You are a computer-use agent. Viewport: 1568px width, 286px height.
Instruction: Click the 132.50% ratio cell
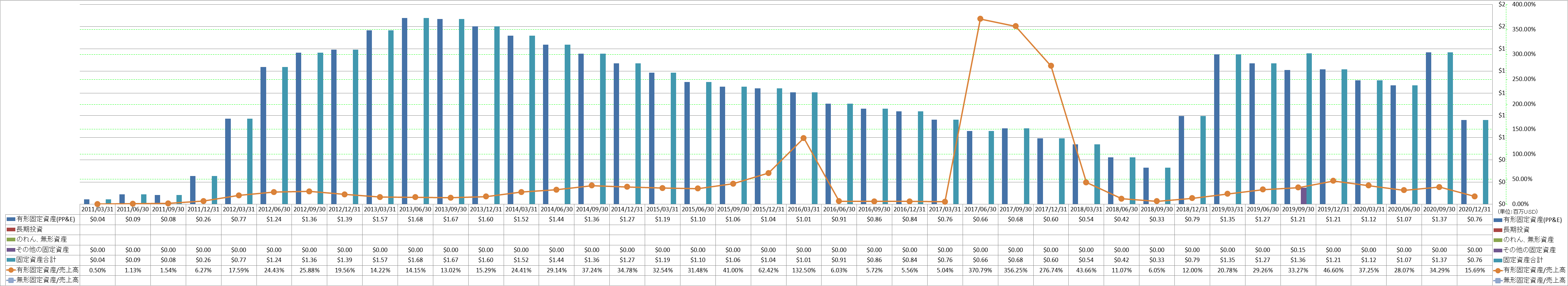[804, 270]
